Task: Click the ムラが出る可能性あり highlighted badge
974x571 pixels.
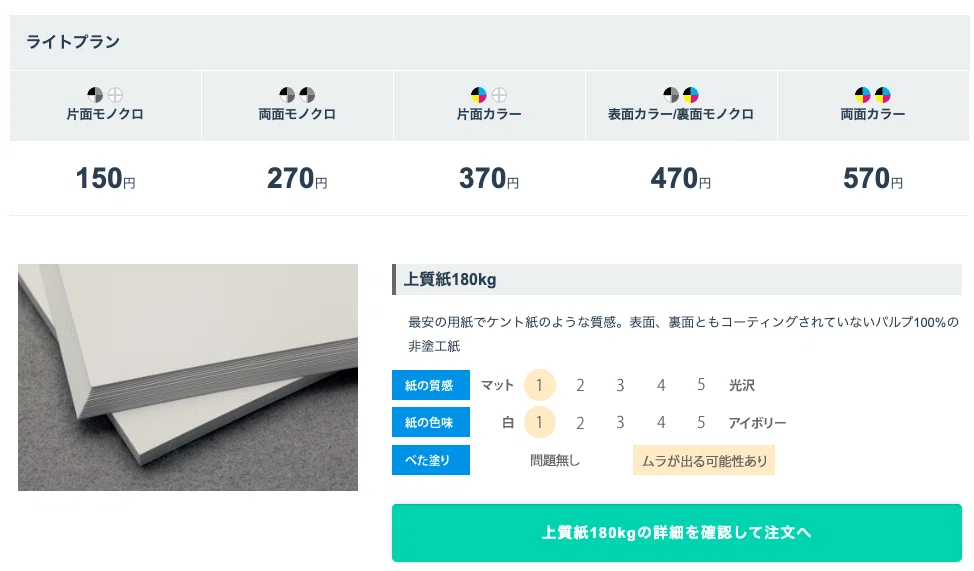Action: 704,460
